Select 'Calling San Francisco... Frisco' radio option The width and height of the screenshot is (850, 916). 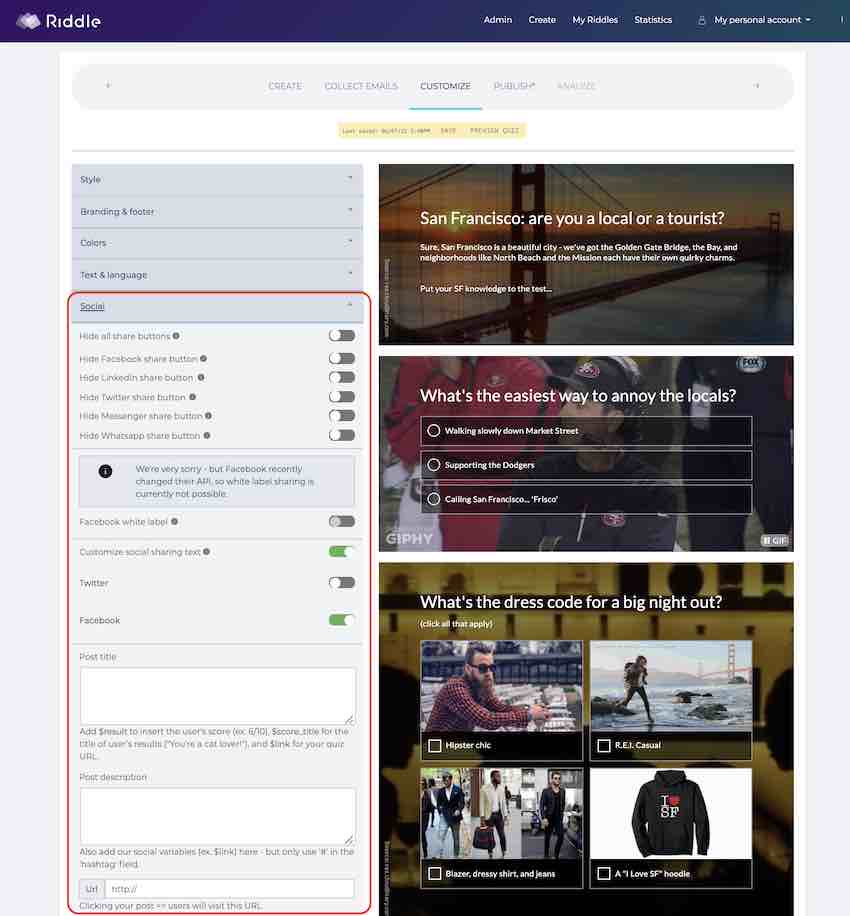pyautogui.click(x=433, y=499)
